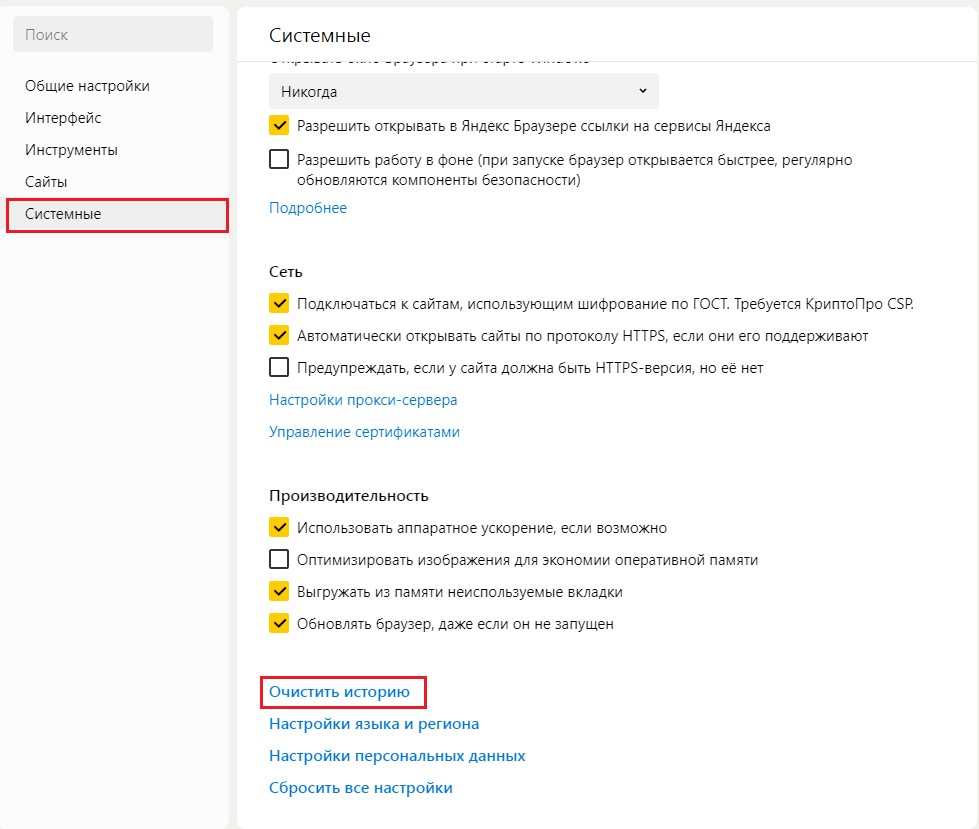Open Общие настройки section
This screenshot has width=979, height=829.
(x=87, y=86)
